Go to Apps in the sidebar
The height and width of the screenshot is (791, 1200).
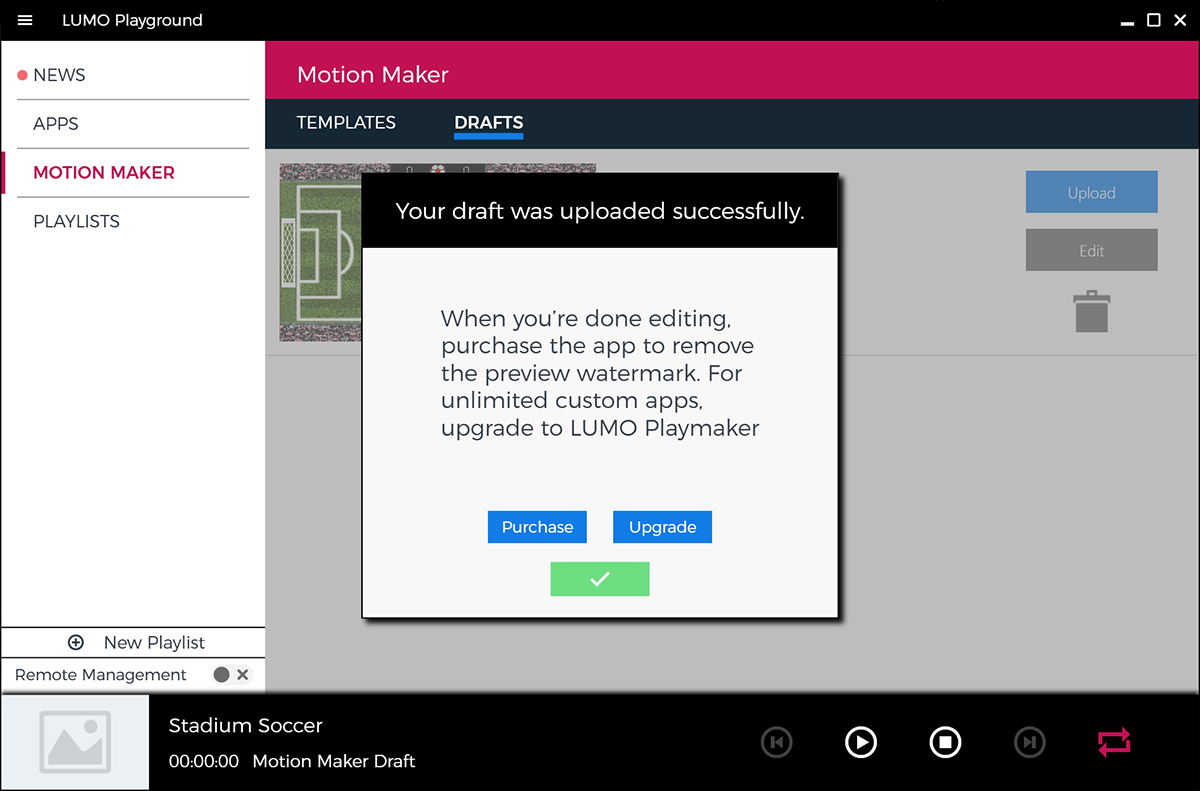pyautogui.click(x=56, y=124)
